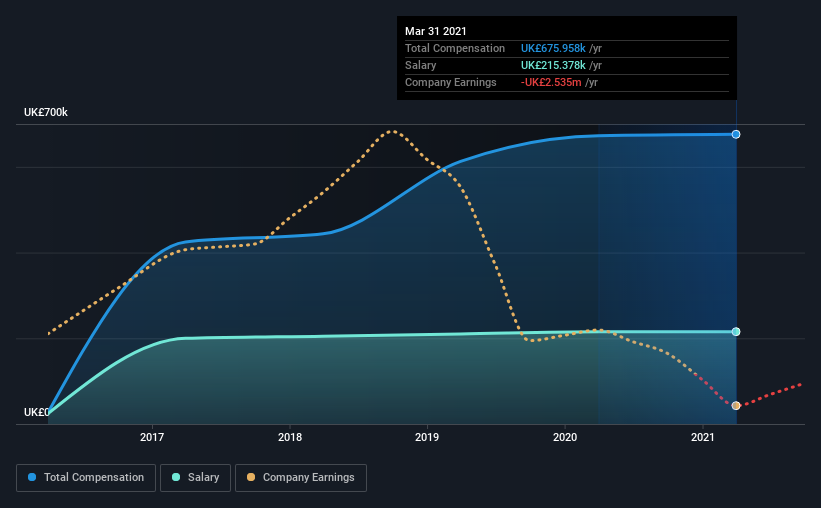This screenshot has width=821, height=508.
Task: Click the 2019 x-axis label
Action: click(x=427, y=437)
